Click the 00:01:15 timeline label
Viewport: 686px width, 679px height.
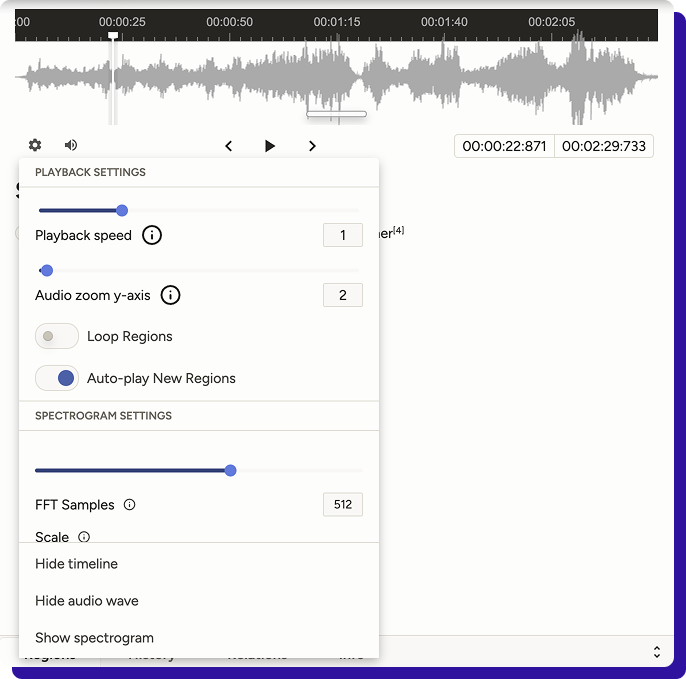[x=337, y=22]
